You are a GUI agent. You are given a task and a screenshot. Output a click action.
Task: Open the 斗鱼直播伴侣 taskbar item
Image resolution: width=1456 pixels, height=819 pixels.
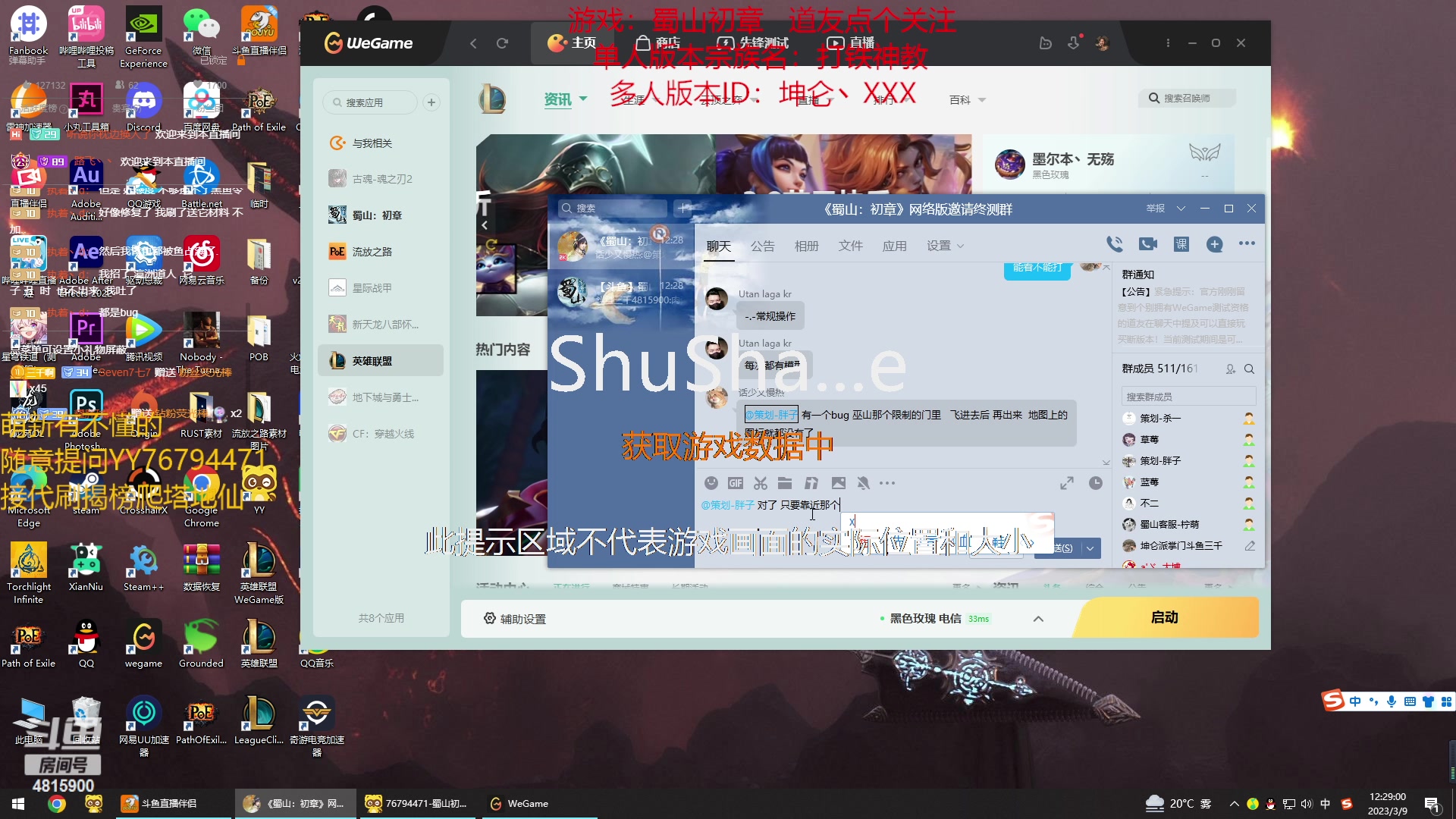coord(174,804)
